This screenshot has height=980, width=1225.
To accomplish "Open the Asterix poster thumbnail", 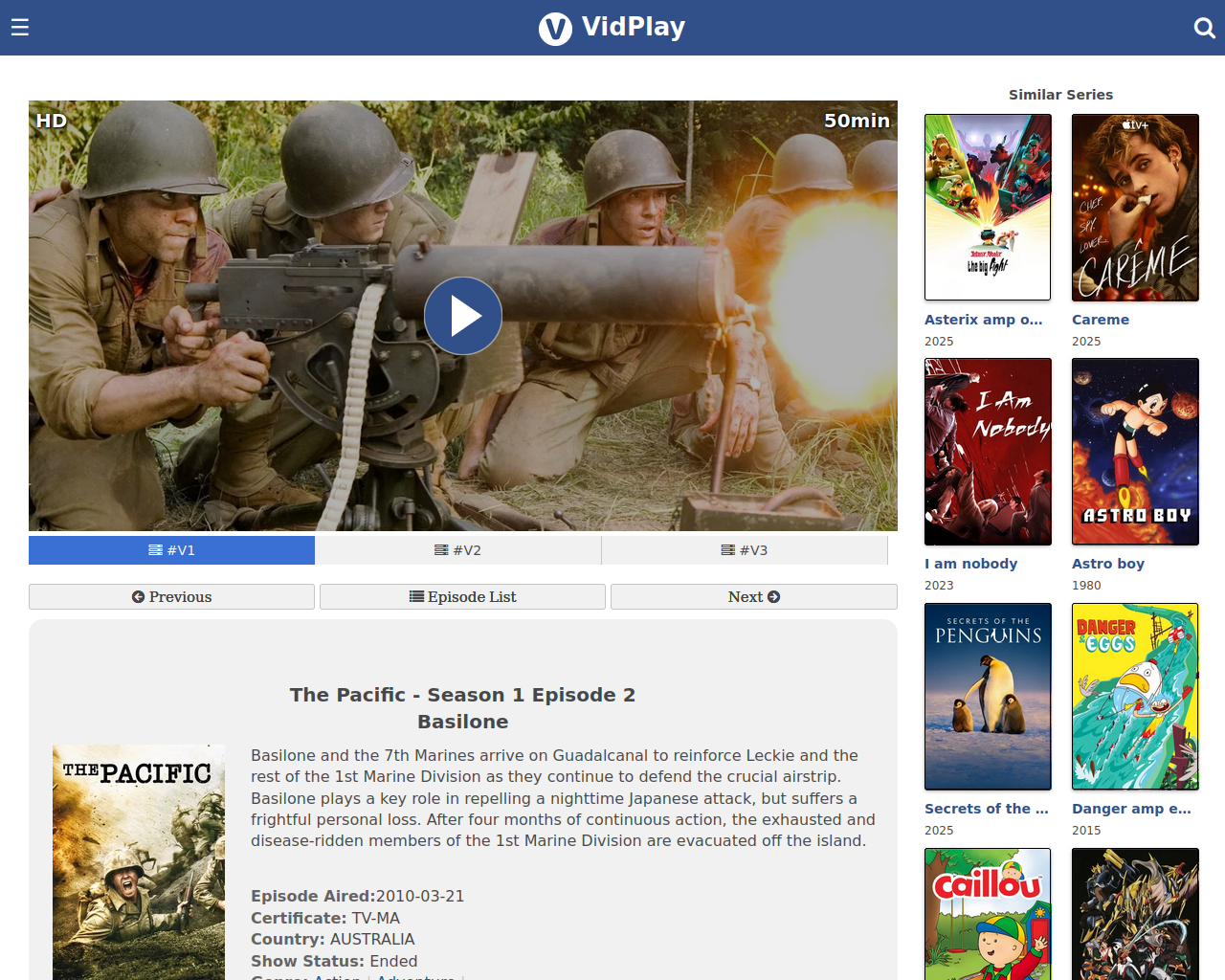I will 988,207.
